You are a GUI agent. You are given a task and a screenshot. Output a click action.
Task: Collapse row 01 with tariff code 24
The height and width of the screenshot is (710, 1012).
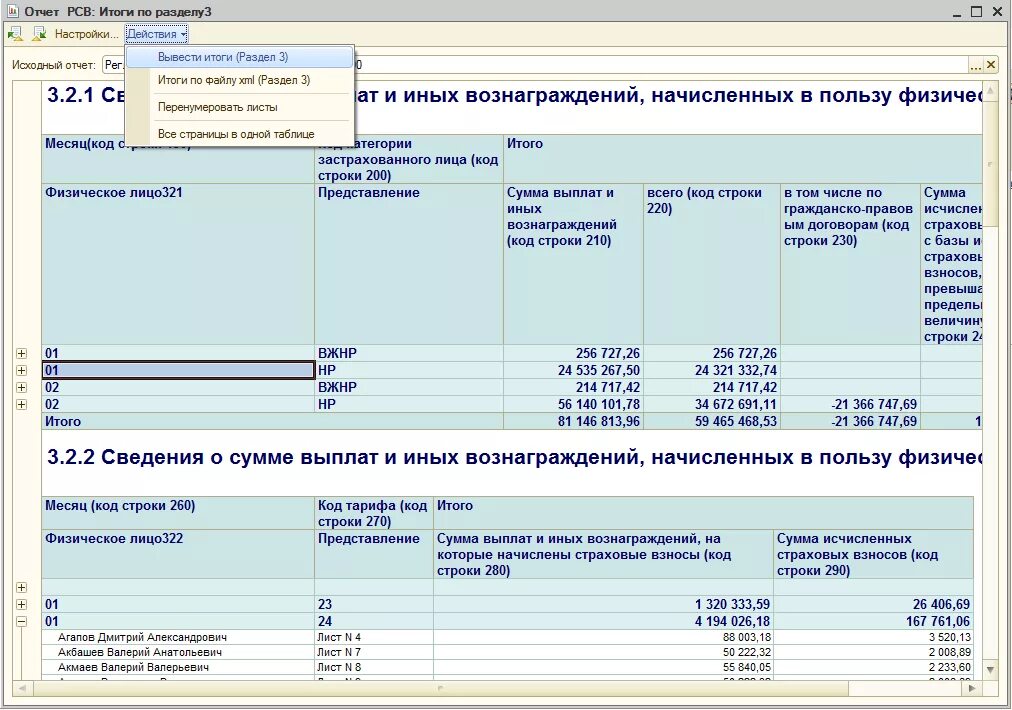[x=21, y=622]
